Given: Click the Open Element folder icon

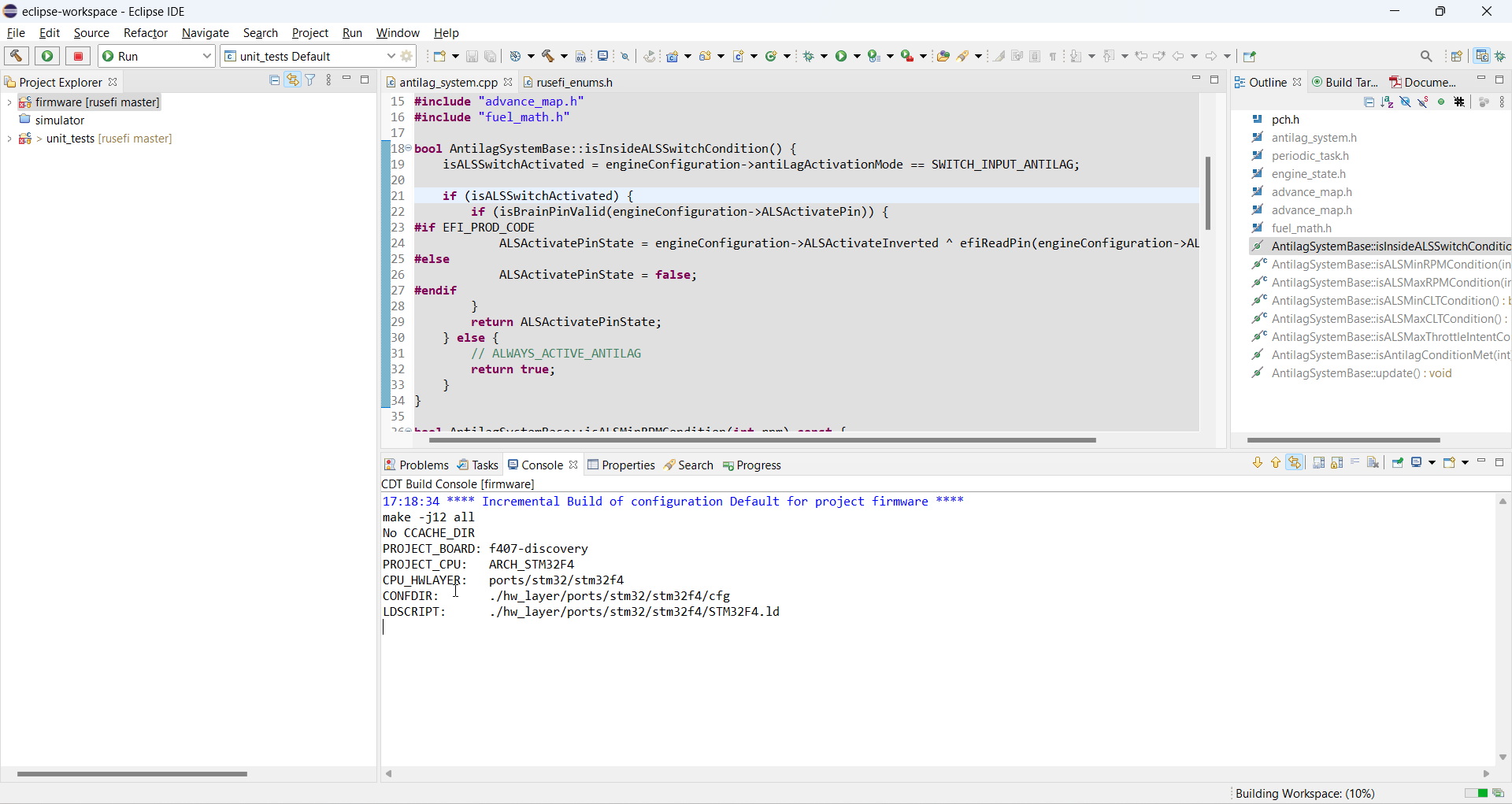Looking at the screenshot, I should pyautogui.click(x=943, y=56).
